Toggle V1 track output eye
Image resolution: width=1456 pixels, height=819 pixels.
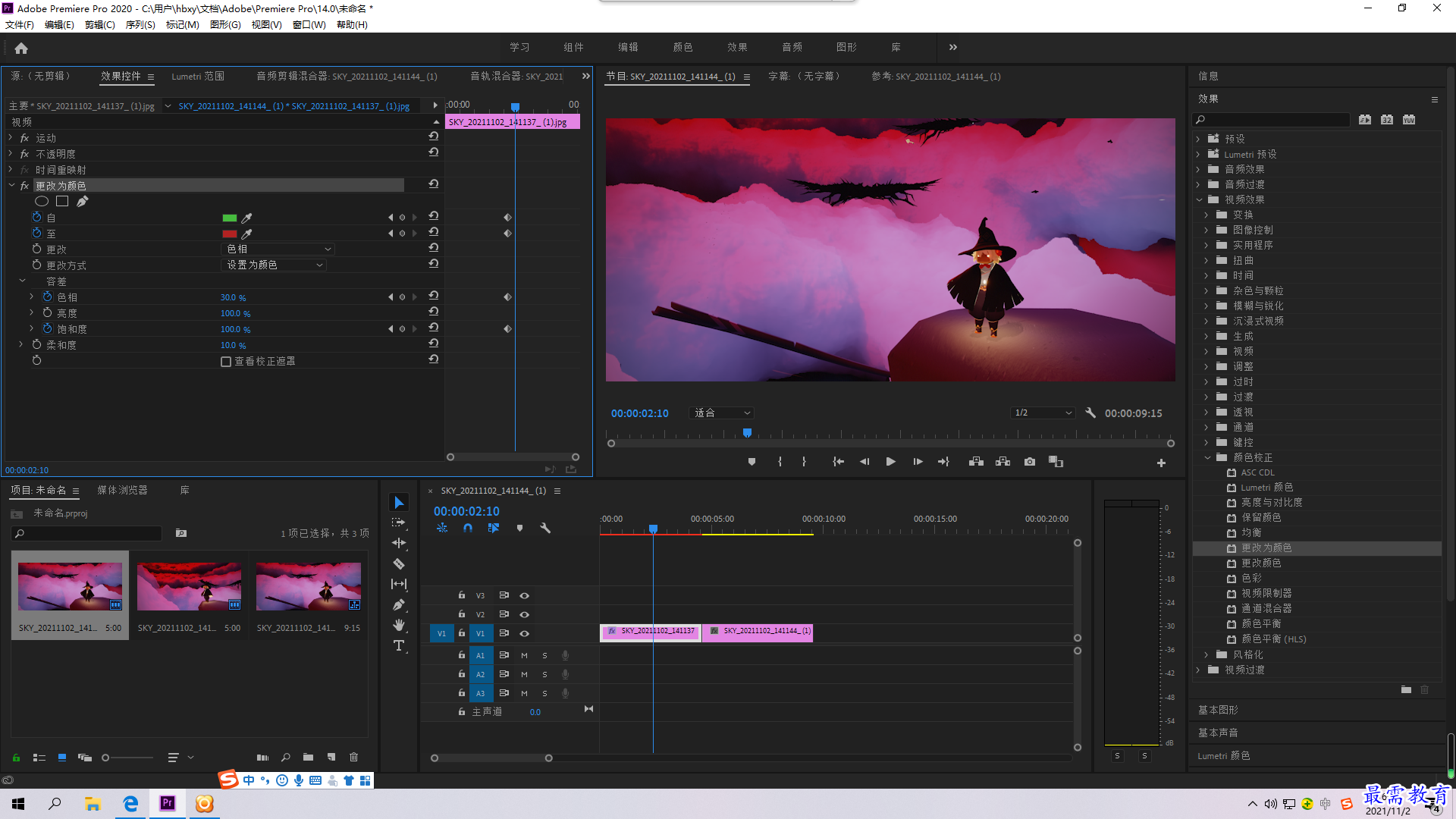(524, 633)
